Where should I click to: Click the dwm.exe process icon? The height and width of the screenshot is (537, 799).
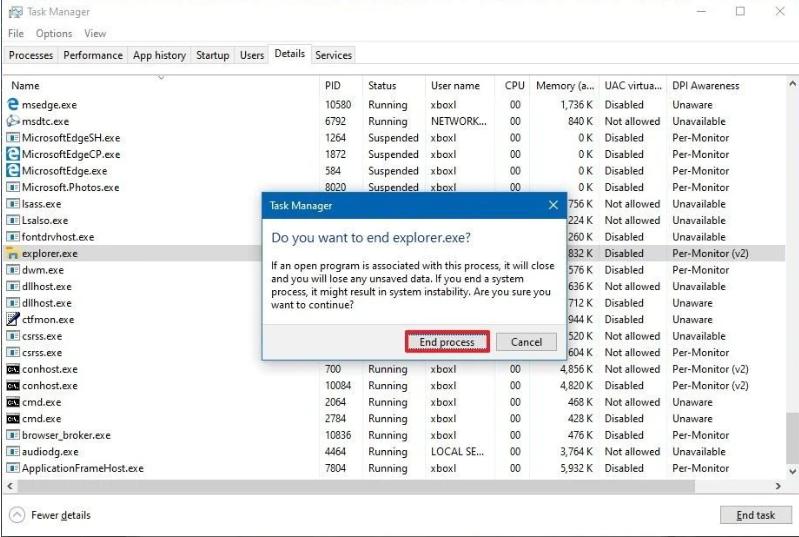(x=13, y=270)
